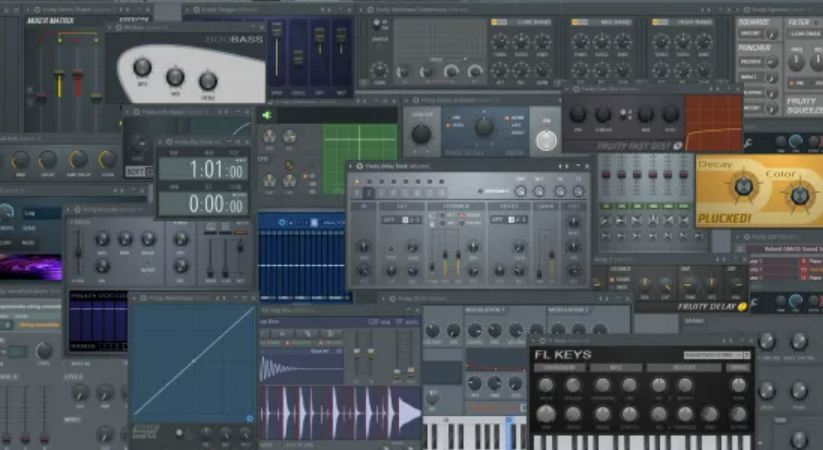Open Fruity soft clipper gear options
The height and width of the screenshot is (450, 823).
click(x=136, y=112)
